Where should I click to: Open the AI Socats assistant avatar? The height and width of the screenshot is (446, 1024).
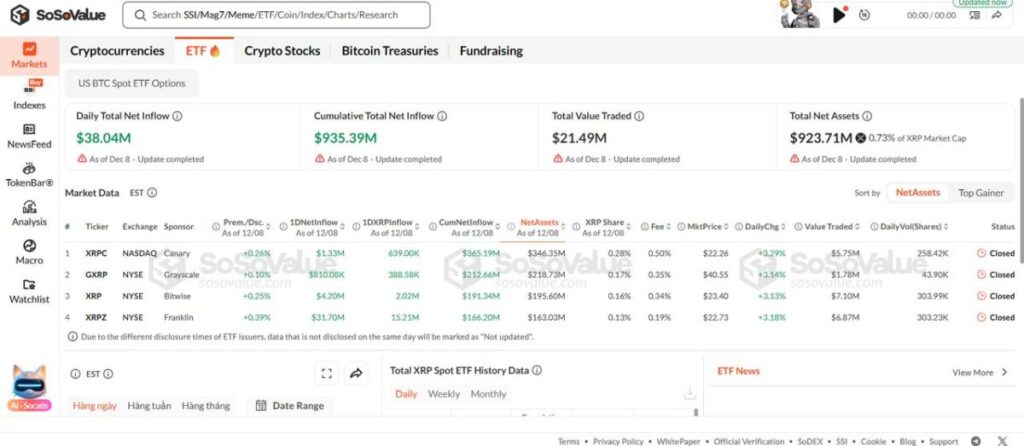click(29, 388)
